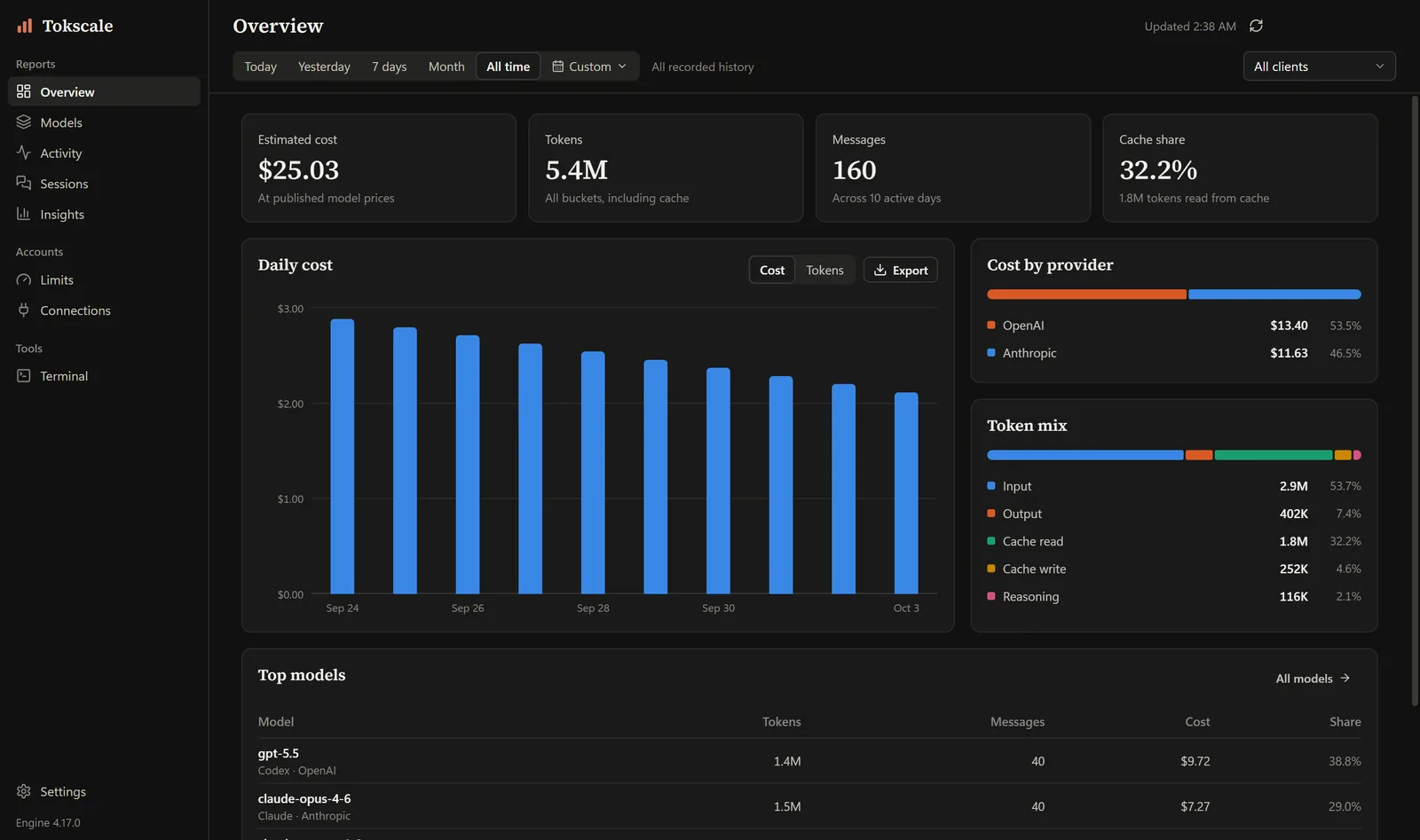Click the Export button label
Image resolution: width=1420 pixels, height=840 pixels.
point(910,271)
